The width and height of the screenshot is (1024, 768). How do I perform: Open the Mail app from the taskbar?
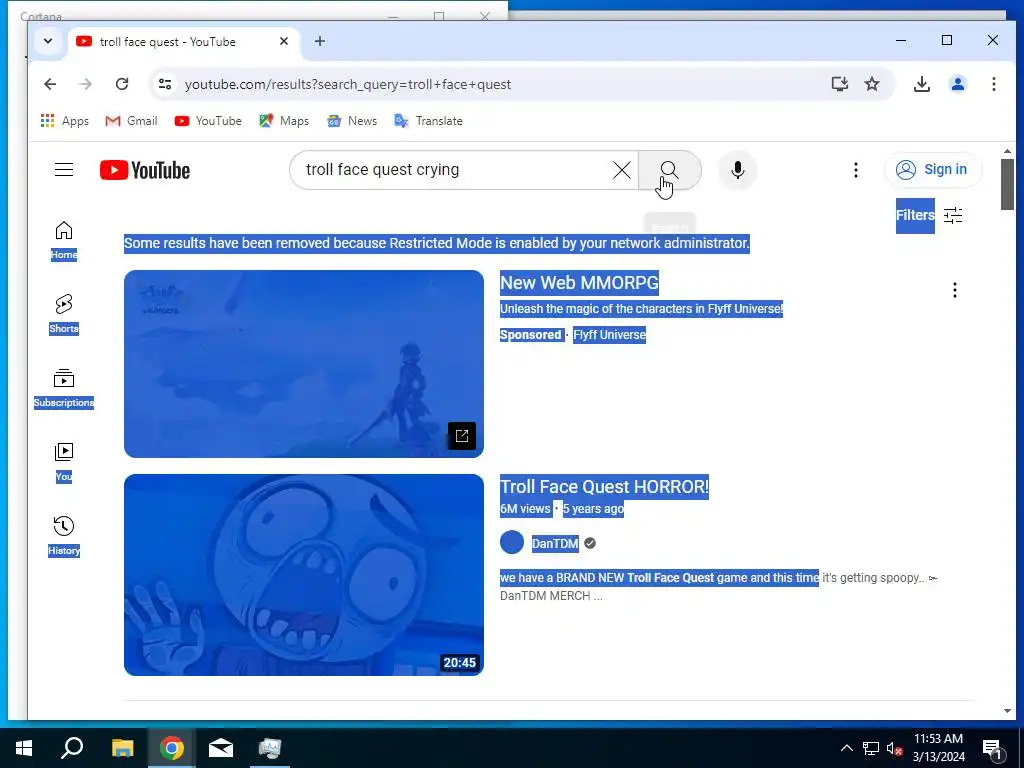click(x=221, y=748)
